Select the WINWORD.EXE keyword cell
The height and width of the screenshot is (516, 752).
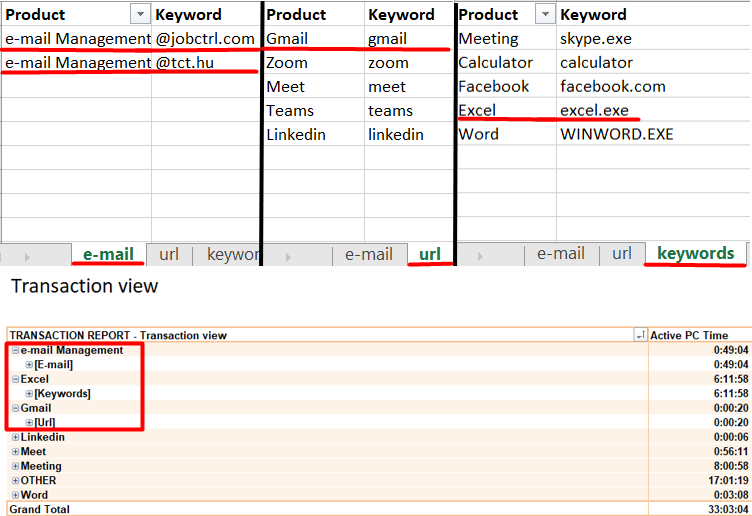click(x=617, y=134)
